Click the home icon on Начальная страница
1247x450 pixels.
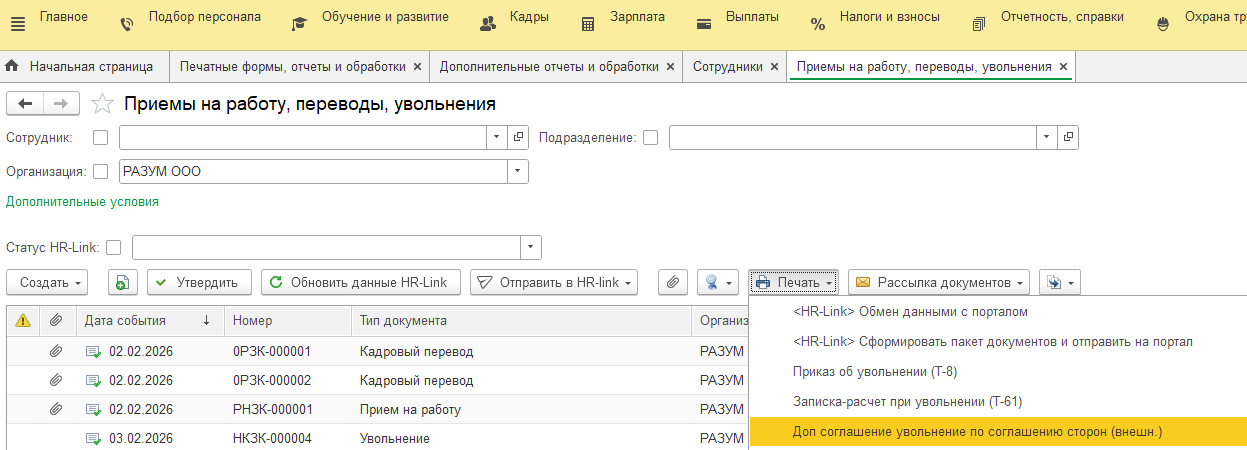click(x=13, y=67)
